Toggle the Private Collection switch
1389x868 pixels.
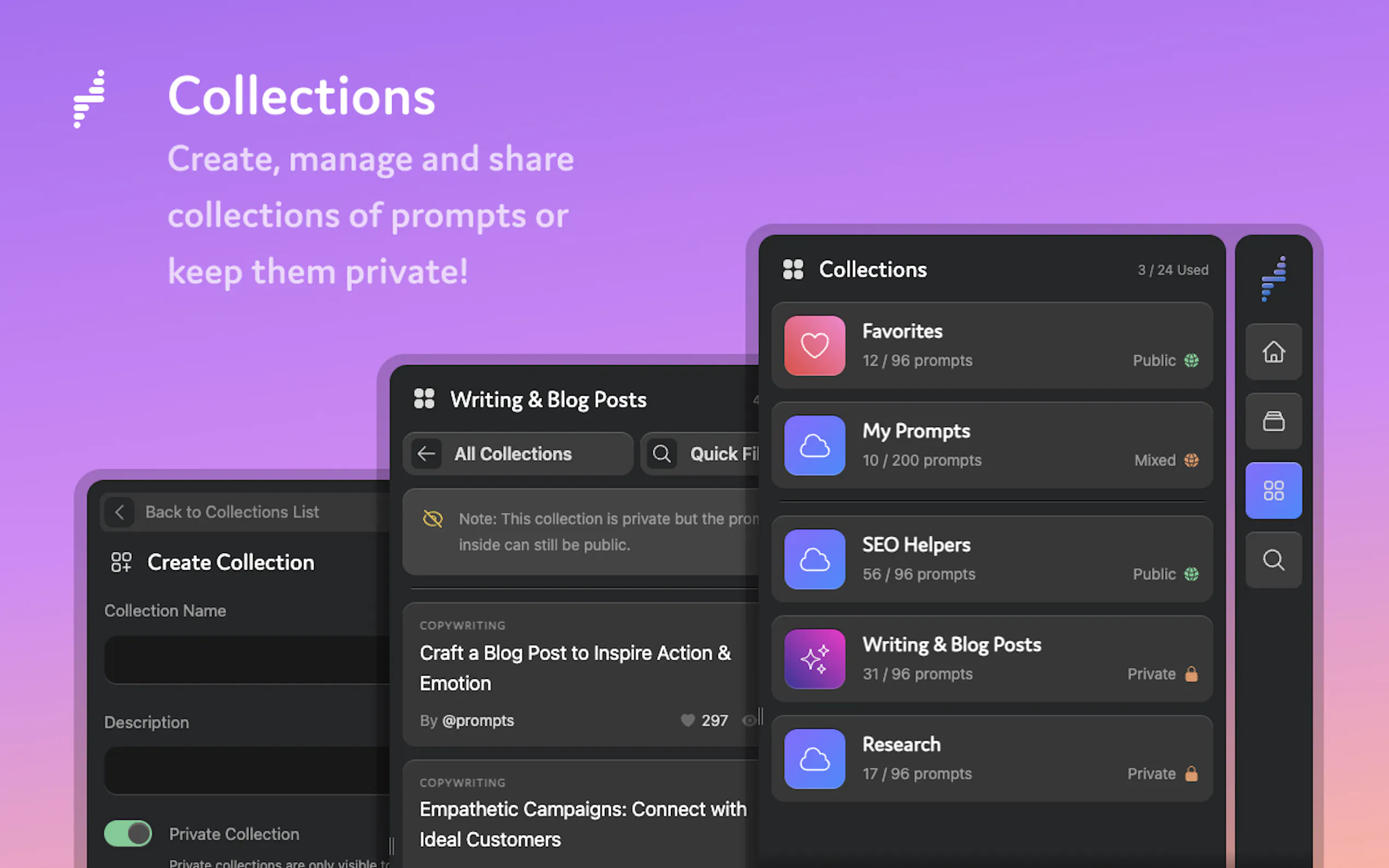pyautogui.click(x=128, y=833)
